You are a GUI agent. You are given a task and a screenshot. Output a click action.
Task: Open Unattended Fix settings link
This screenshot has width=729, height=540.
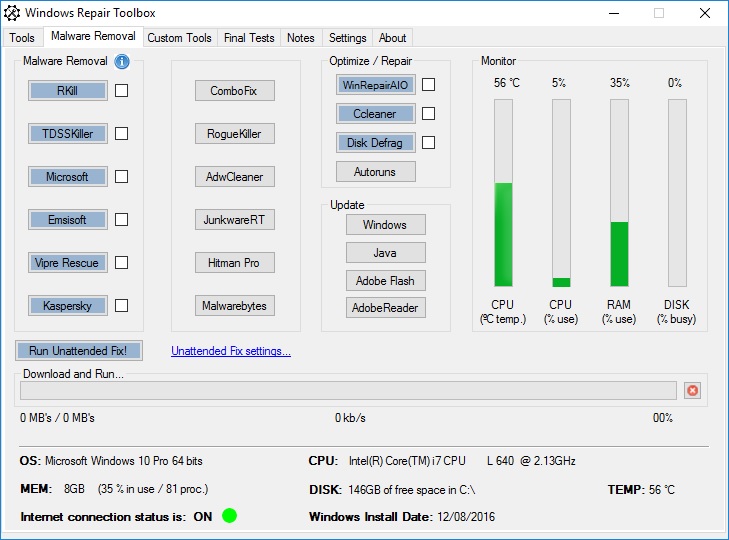[231, 351]
